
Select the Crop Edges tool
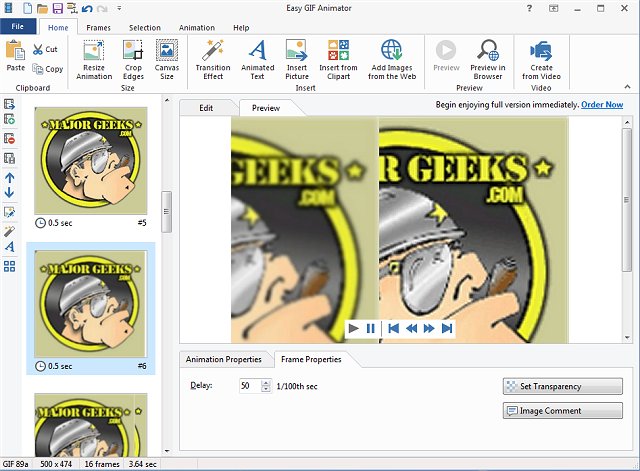click(133, 60)
